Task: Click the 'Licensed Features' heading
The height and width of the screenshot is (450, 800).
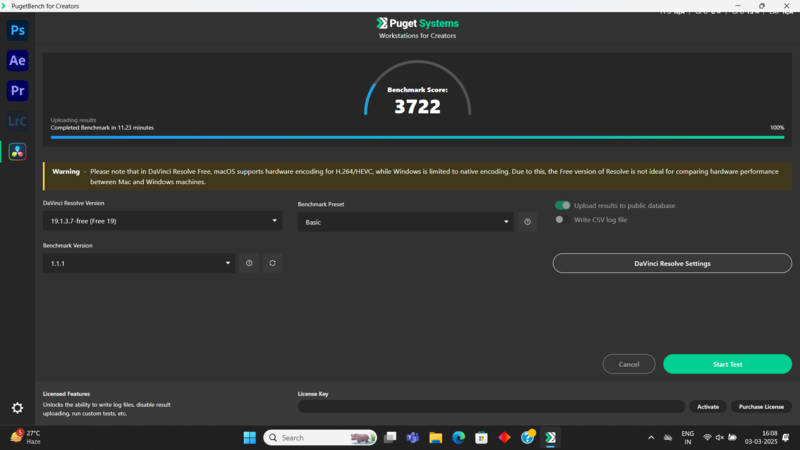Action: (x=66, y=394)
